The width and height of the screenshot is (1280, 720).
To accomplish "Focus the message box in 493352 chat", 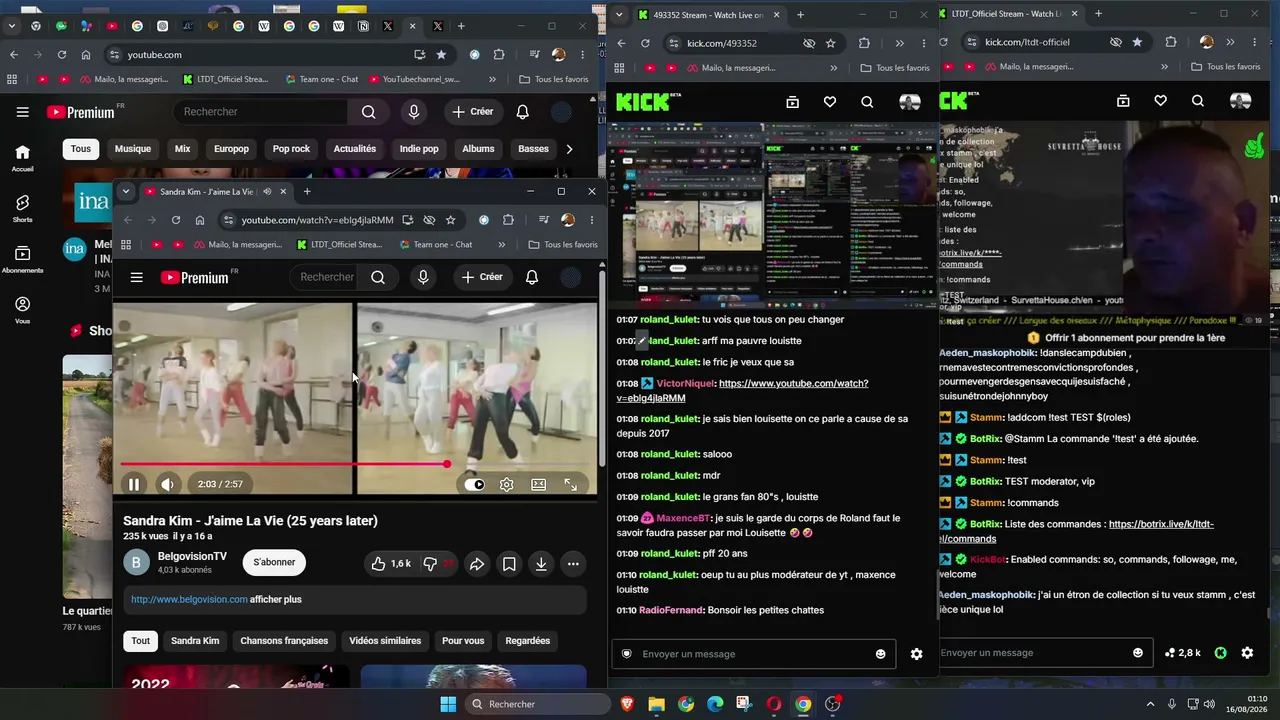I will pos(753,654).
